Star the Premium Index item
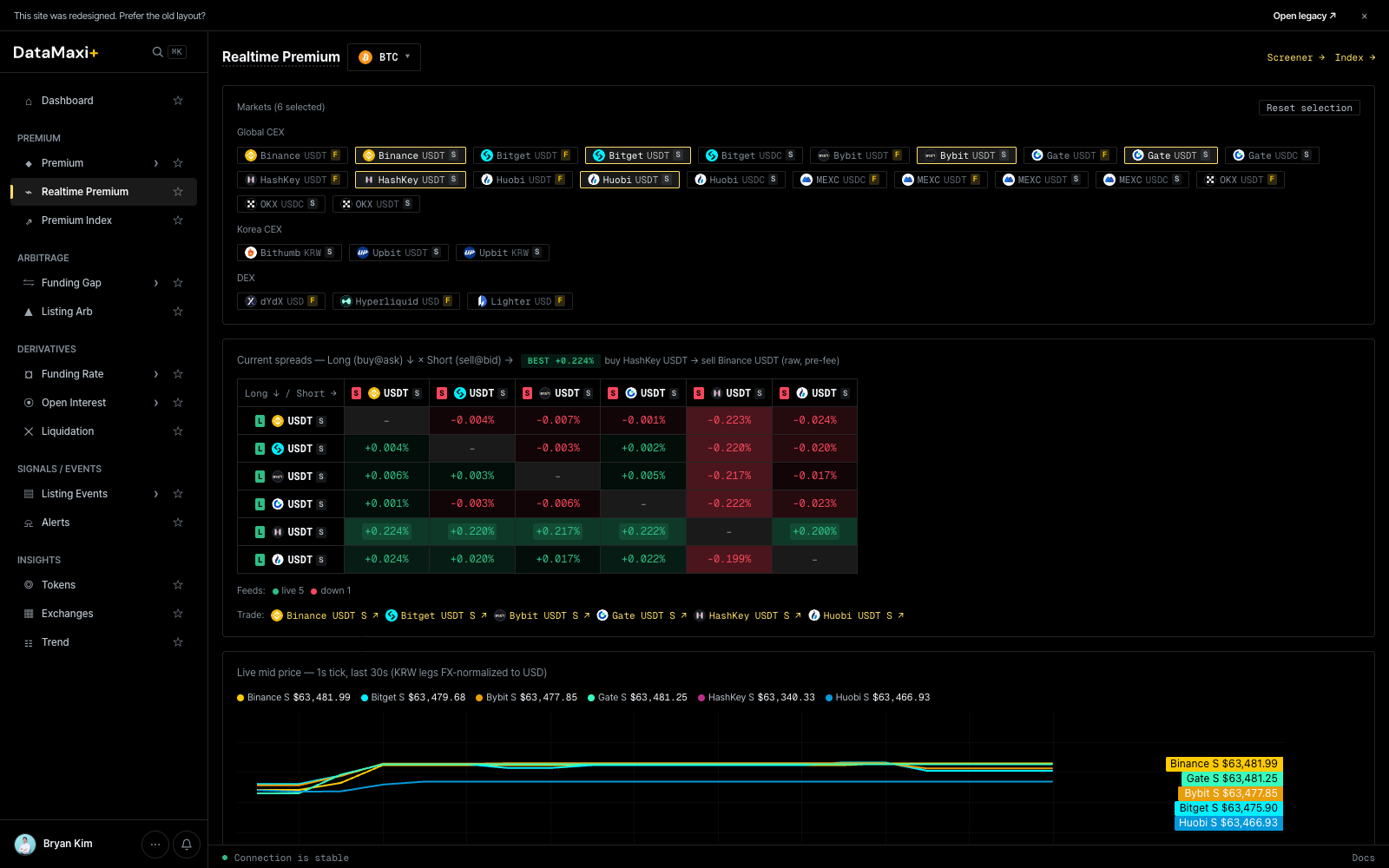The width and height of the screenshot is (1389, 868). [x=178, y=220]
